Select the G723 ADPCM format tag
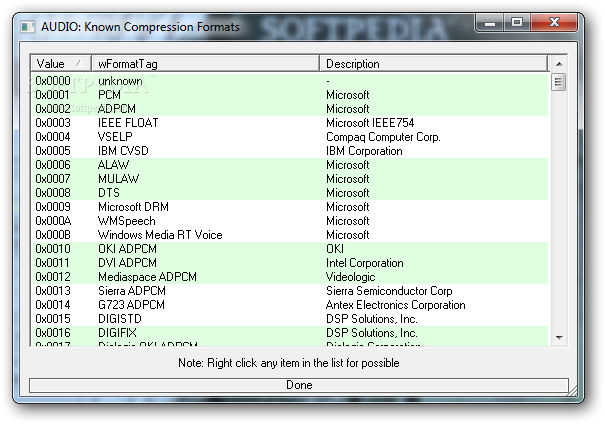The height and width of the screenshot is (424, 605). (x=131, y=305)
